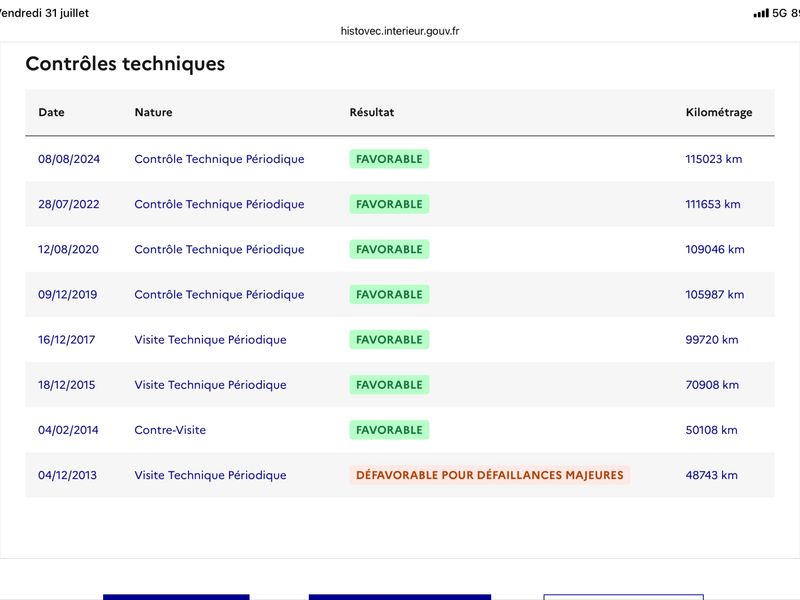Click the Contre-Visite entry

pyautogui.click(x=170, y=430)
